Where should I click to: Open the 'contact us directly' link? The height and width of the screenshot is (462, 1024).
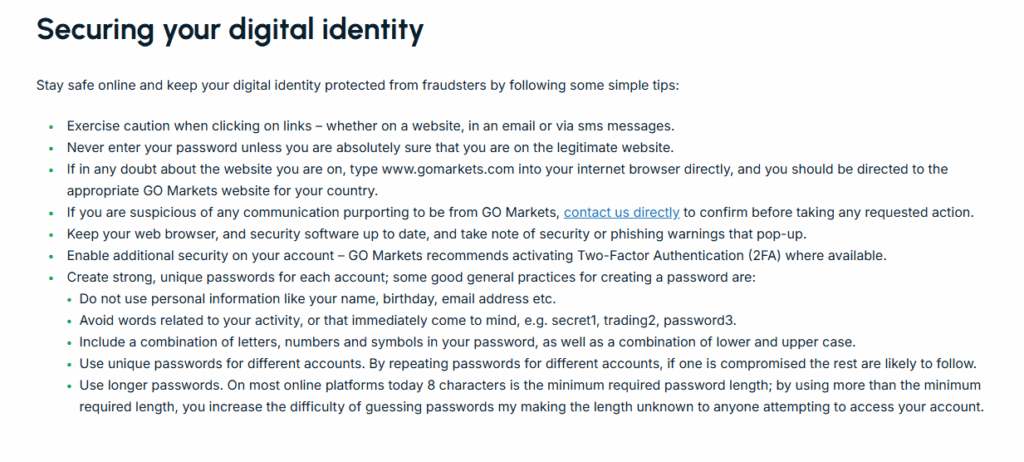click(x=621, y=212)
